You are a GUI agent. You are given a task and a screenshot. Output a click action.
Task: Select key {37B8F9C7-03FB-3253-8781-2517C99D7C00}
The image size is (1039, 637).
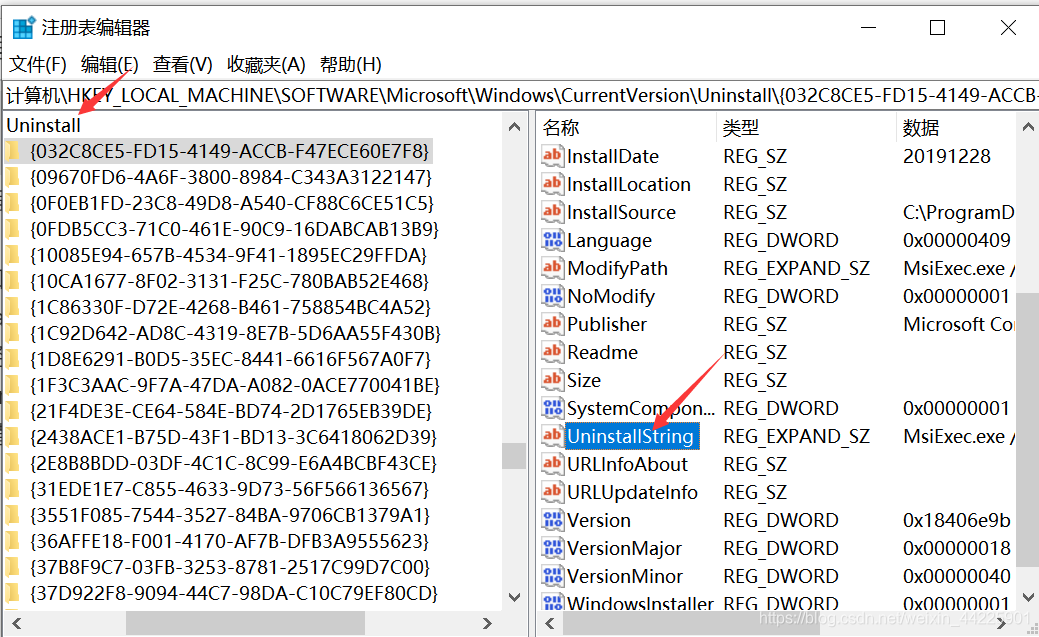[230, 567]
